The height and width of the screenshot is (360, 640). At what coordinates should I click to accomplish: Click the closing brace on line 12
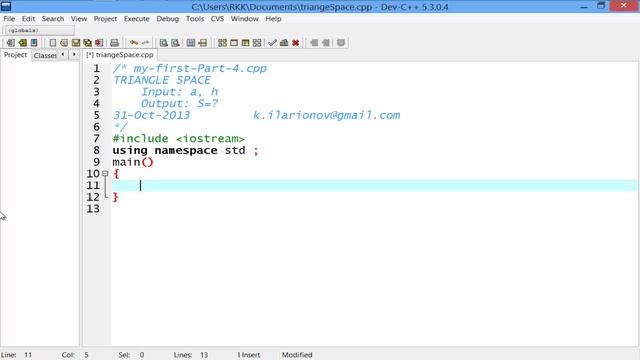pyautogui.click(x=116, y=197)
